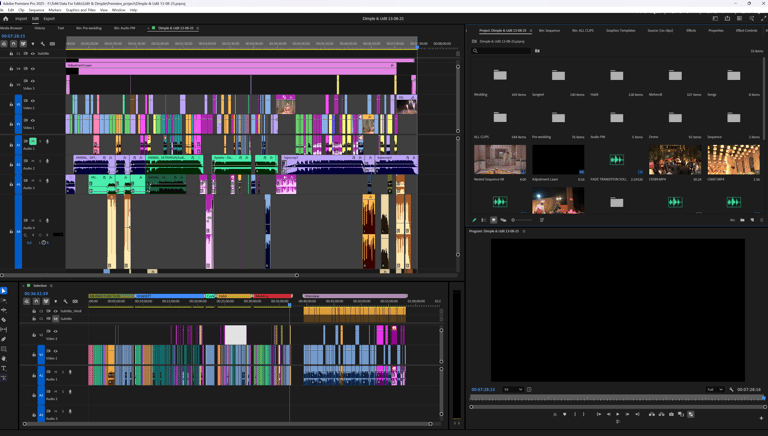Click the Home icon

coord(5,18)
